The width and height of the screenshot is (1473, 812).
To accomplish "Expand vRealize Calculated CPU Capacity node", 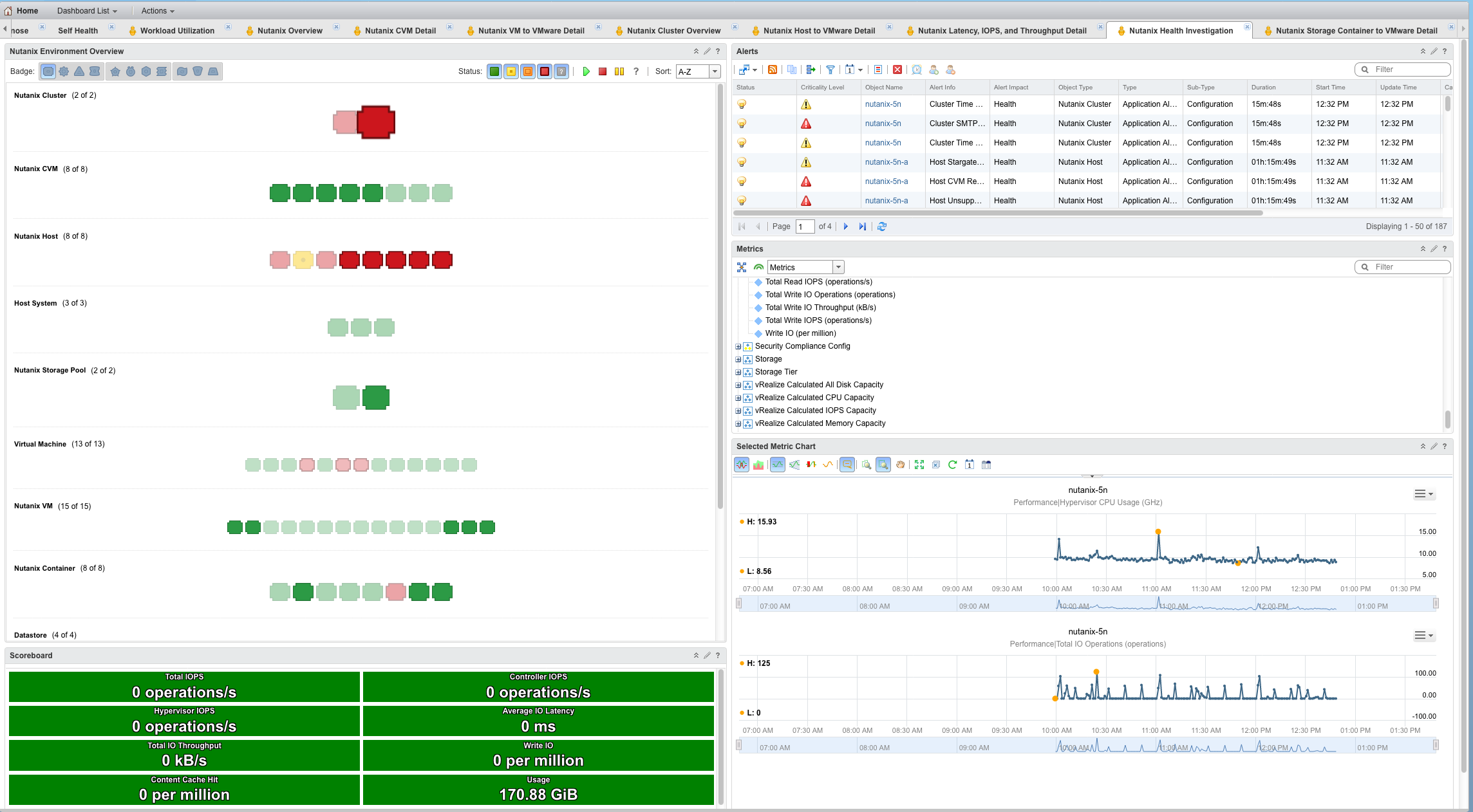I will click(738, 398).
